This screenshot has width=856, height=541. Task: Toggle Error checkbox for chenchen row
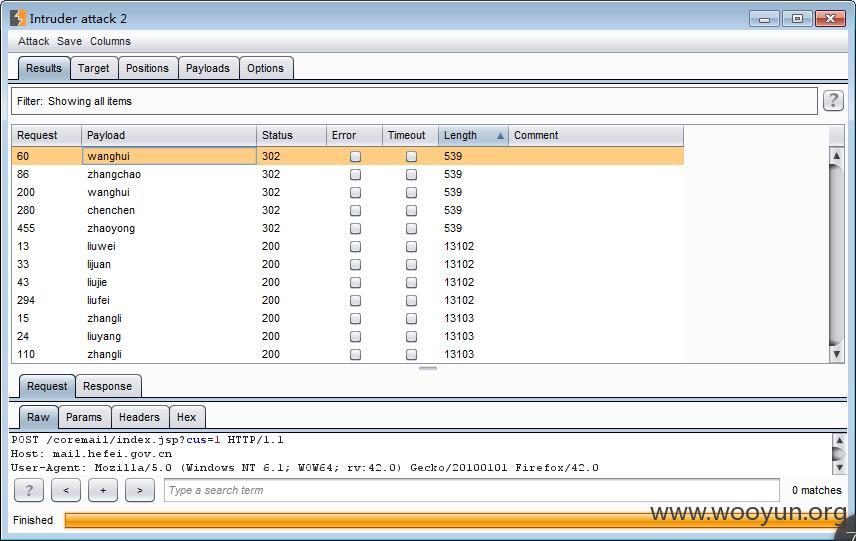pyautogui.click(x=355, y=211)
